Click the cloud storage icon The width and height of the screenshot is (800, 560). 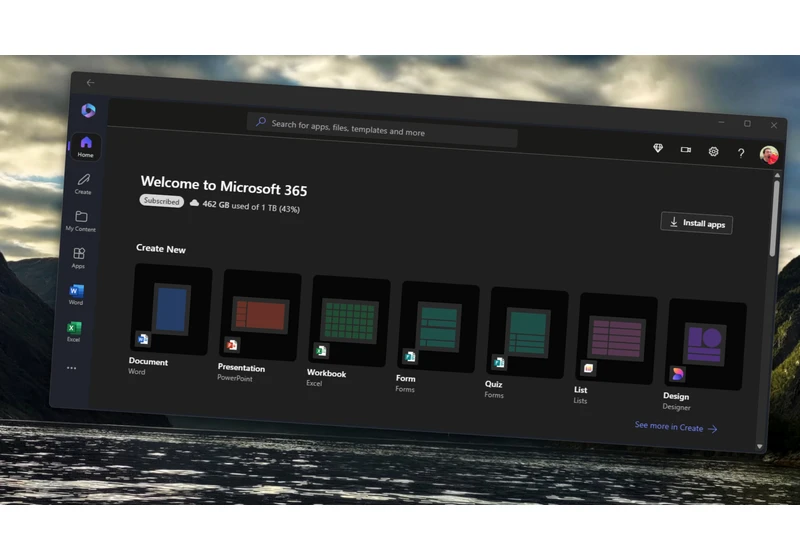coord(194,203)
